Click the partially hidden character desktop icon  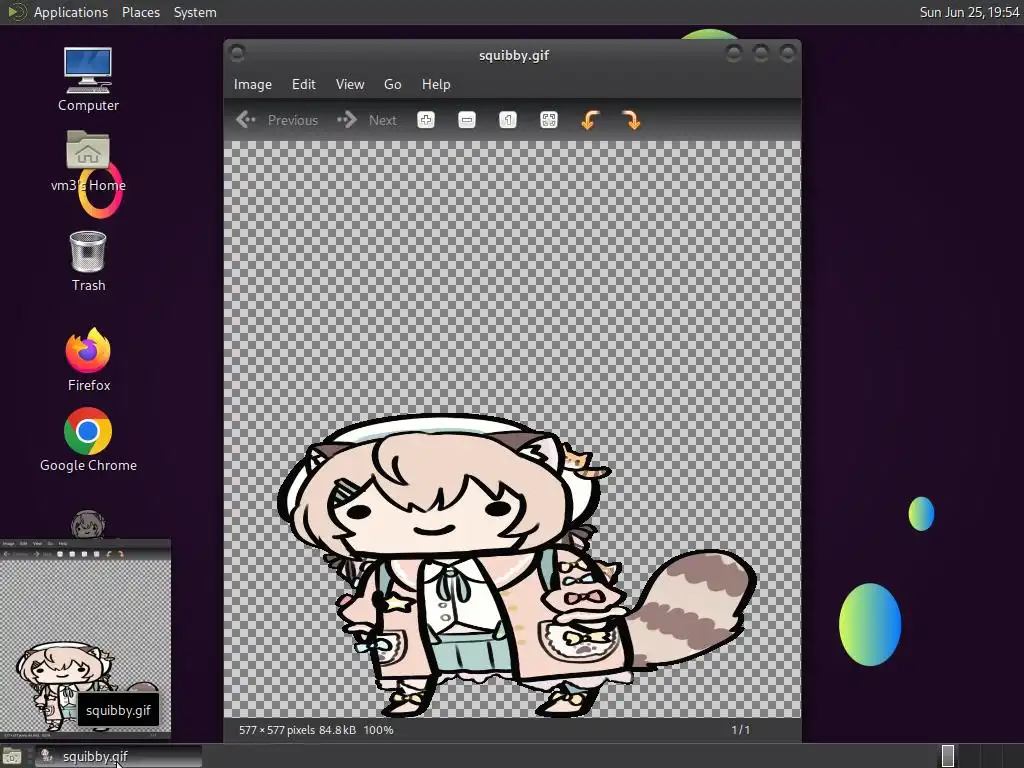[88, 524]
